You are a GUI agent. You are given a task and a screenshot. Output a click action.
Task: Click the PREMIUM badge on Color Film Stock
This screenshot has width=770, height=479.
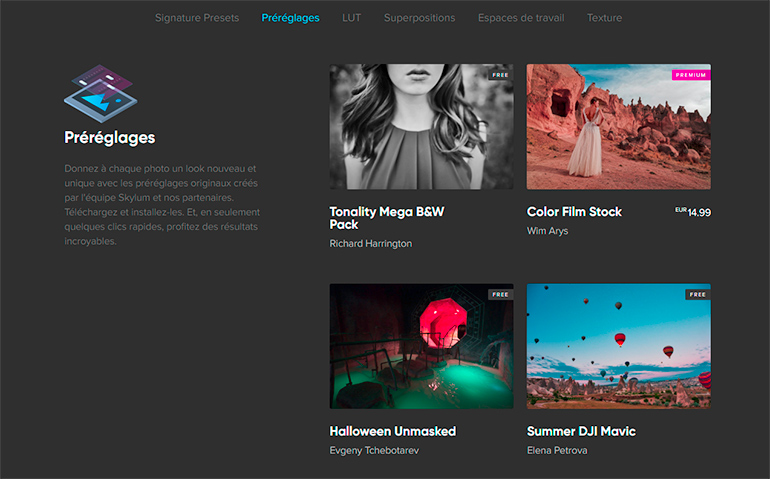(x=690, y=75)
